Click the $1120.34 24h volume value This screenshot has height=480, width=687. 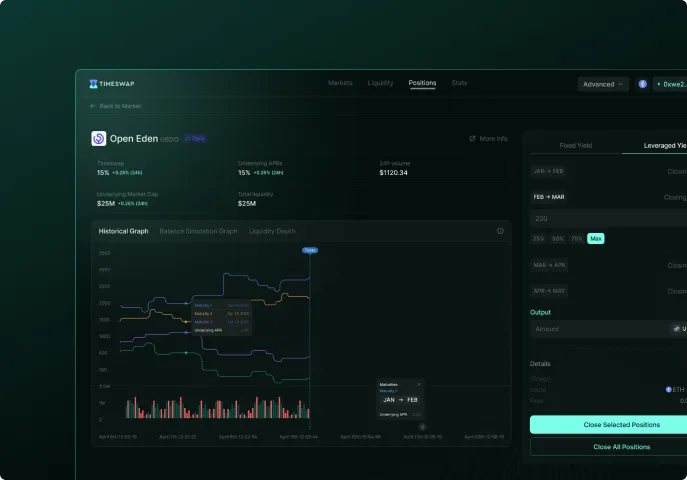pyautogui.click(x=393, y=173)
